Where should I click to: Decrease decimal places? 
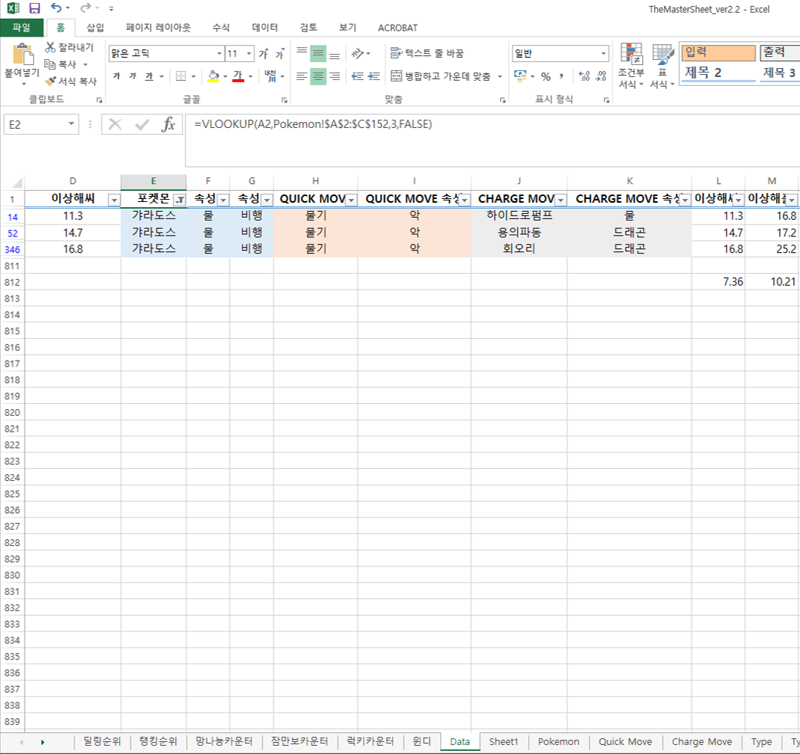[601, 77]
